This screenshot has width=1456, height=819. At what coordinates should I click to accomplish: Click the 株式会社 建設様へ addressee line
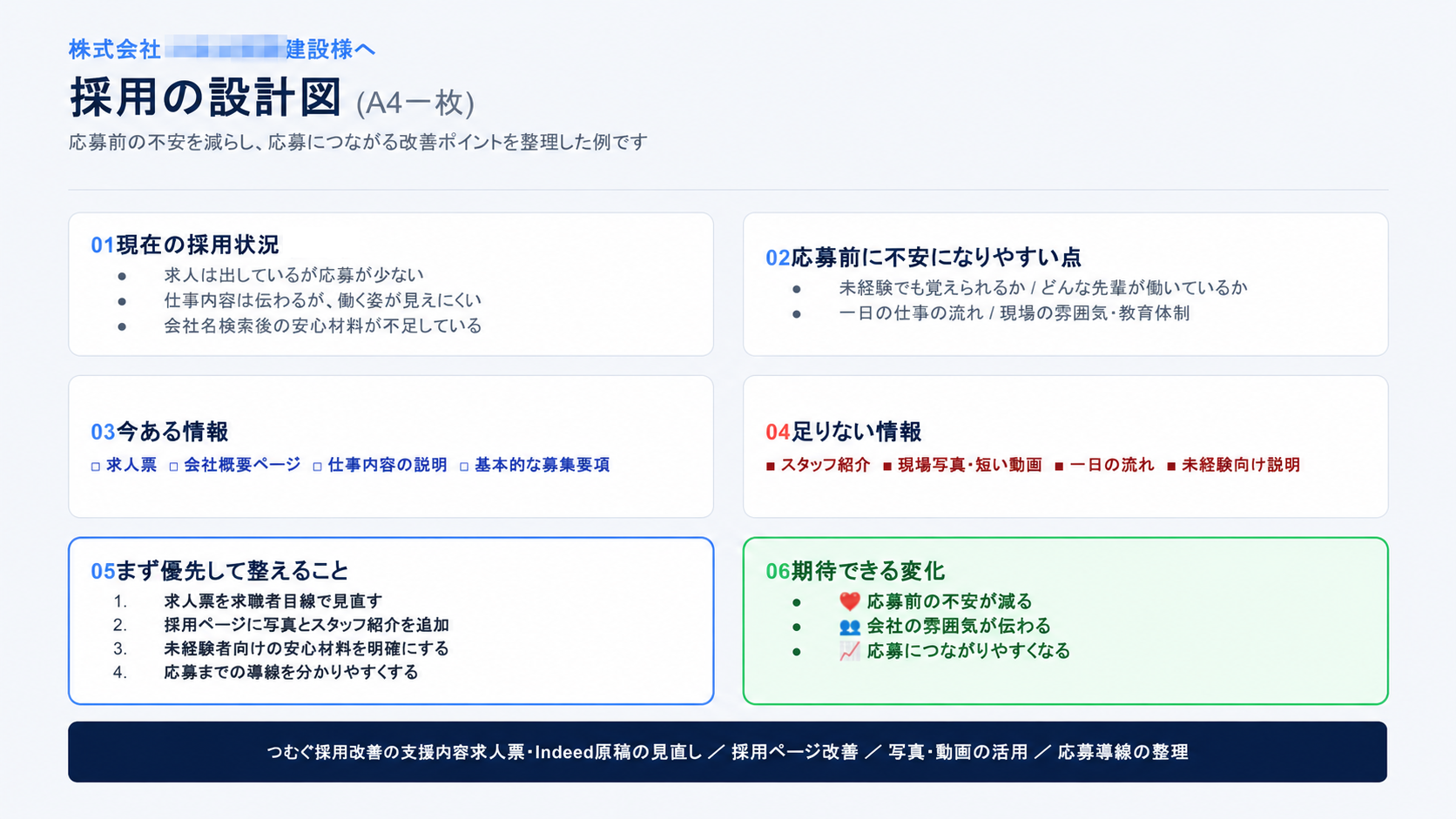222,49
